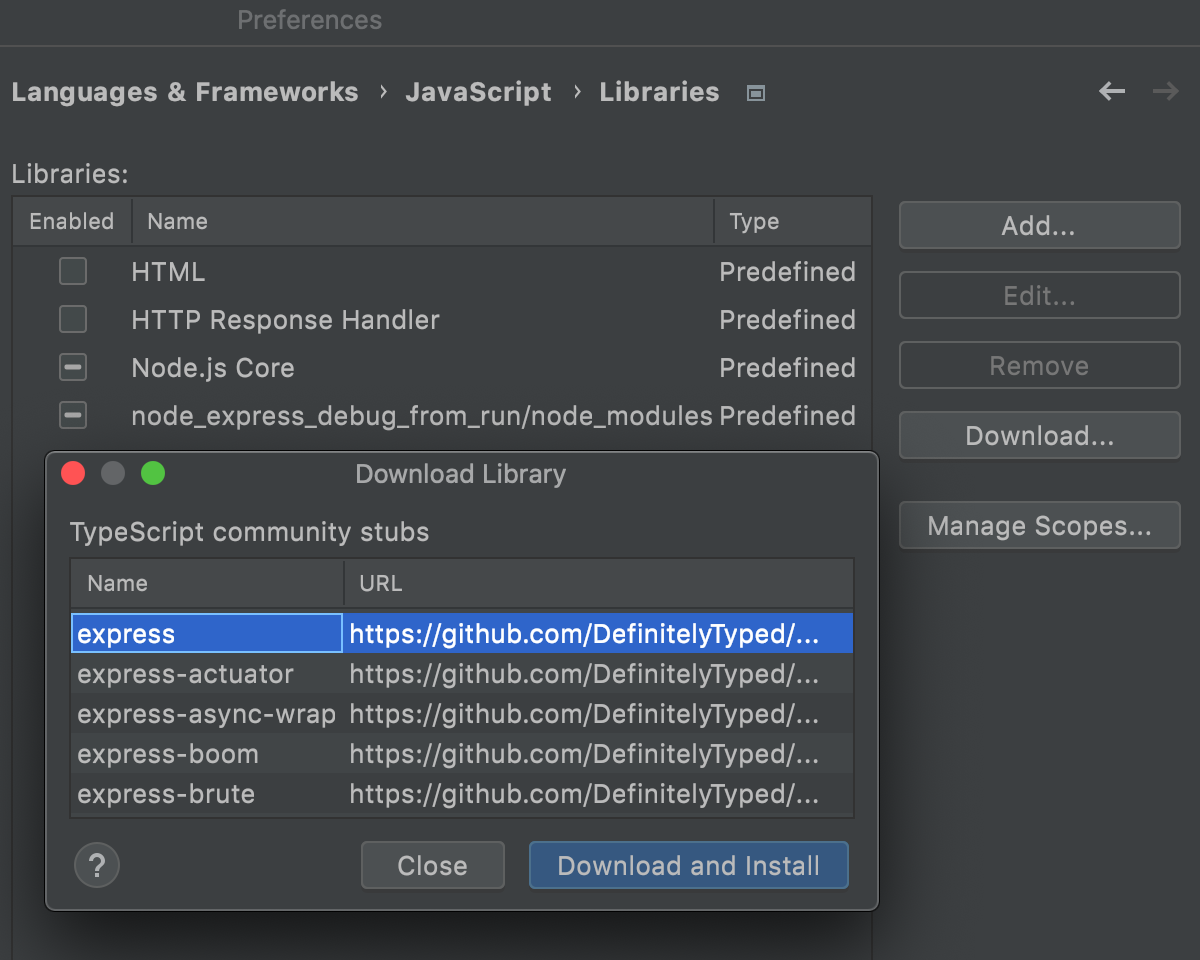
Task: Open the help question mark button
Action: [97, 865]
